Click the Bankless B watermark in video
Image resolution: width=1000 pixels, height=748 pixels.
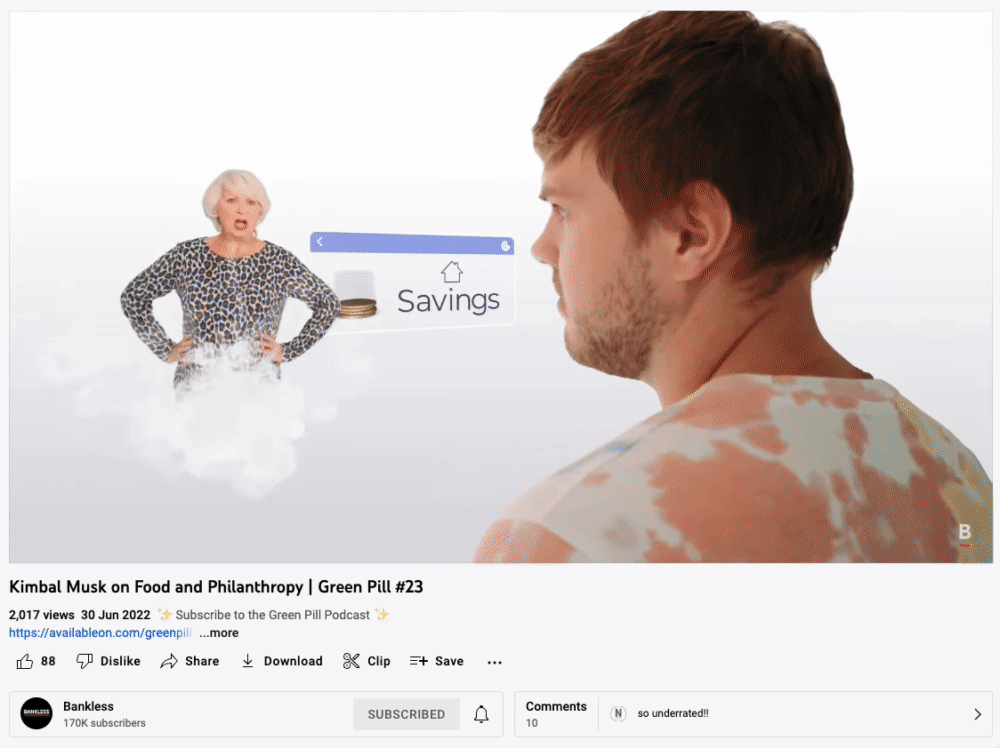965,534
